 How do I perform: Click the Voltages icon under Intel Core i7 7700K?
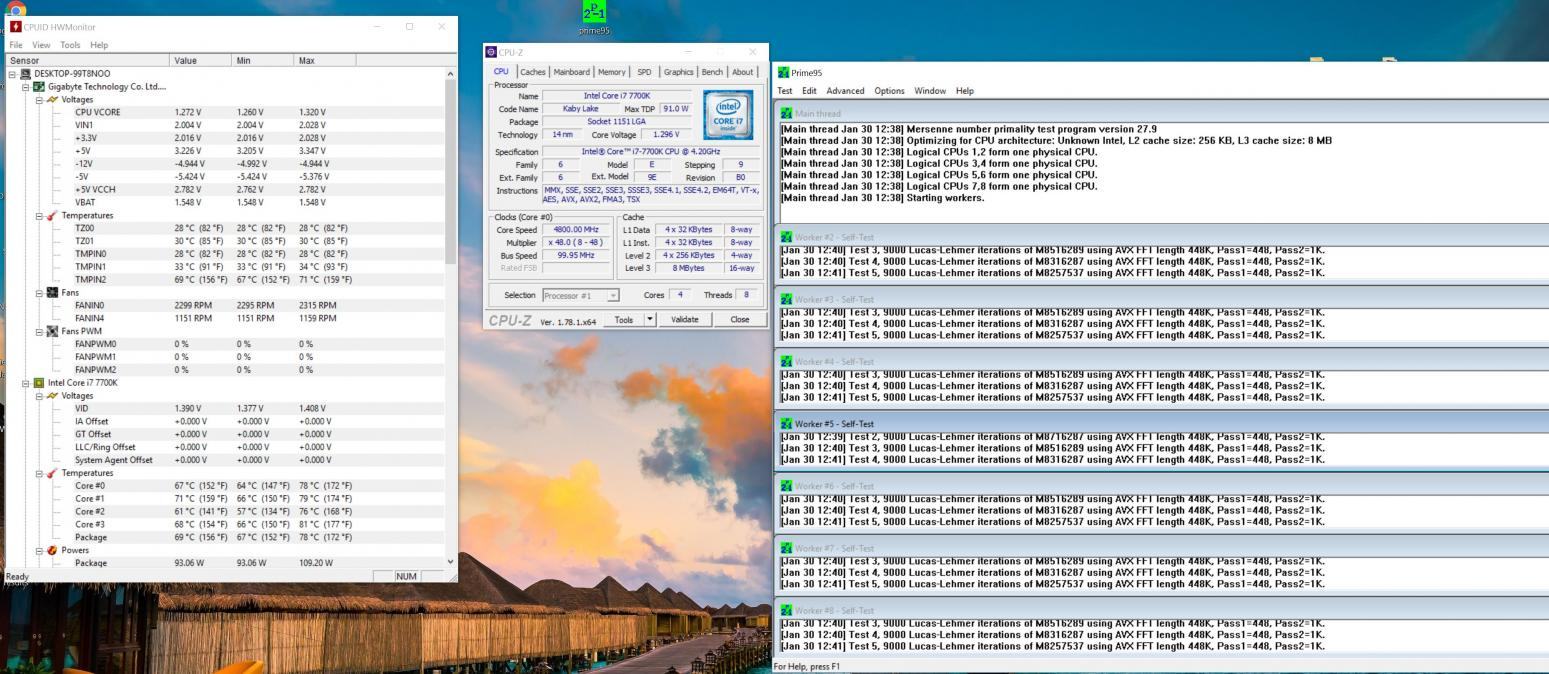tap(52, 395)
